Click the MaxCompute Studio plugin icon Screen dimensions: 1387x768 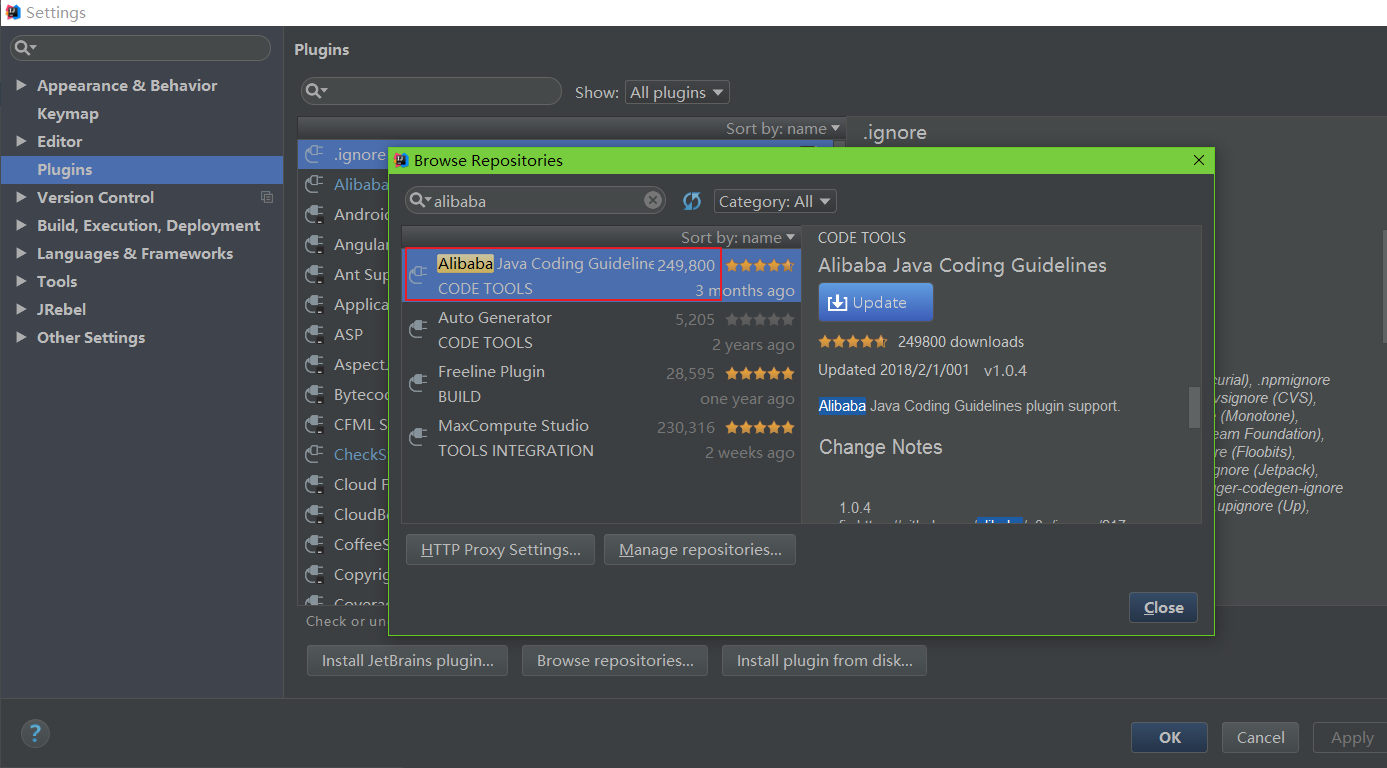419,437
